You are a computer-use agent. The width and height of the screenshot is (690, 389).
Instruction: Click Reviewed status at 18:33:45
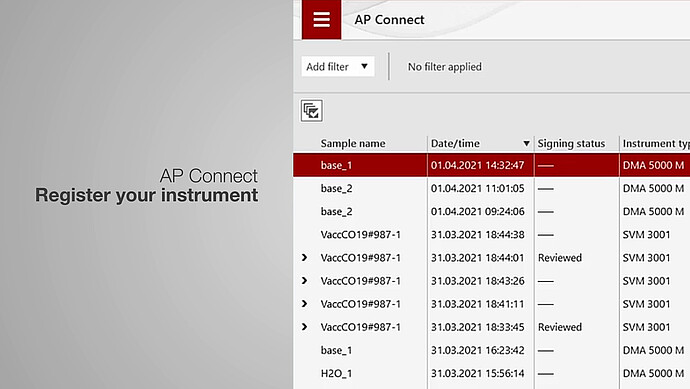(560, 327)
